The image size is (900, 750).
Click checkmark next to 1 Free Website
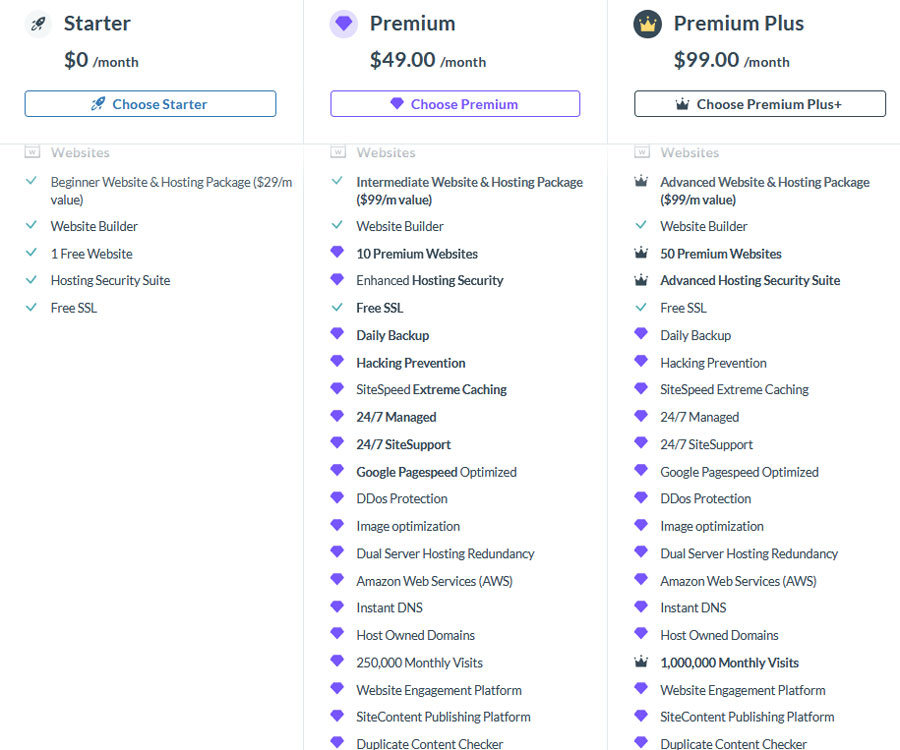(x=32, y=252)
